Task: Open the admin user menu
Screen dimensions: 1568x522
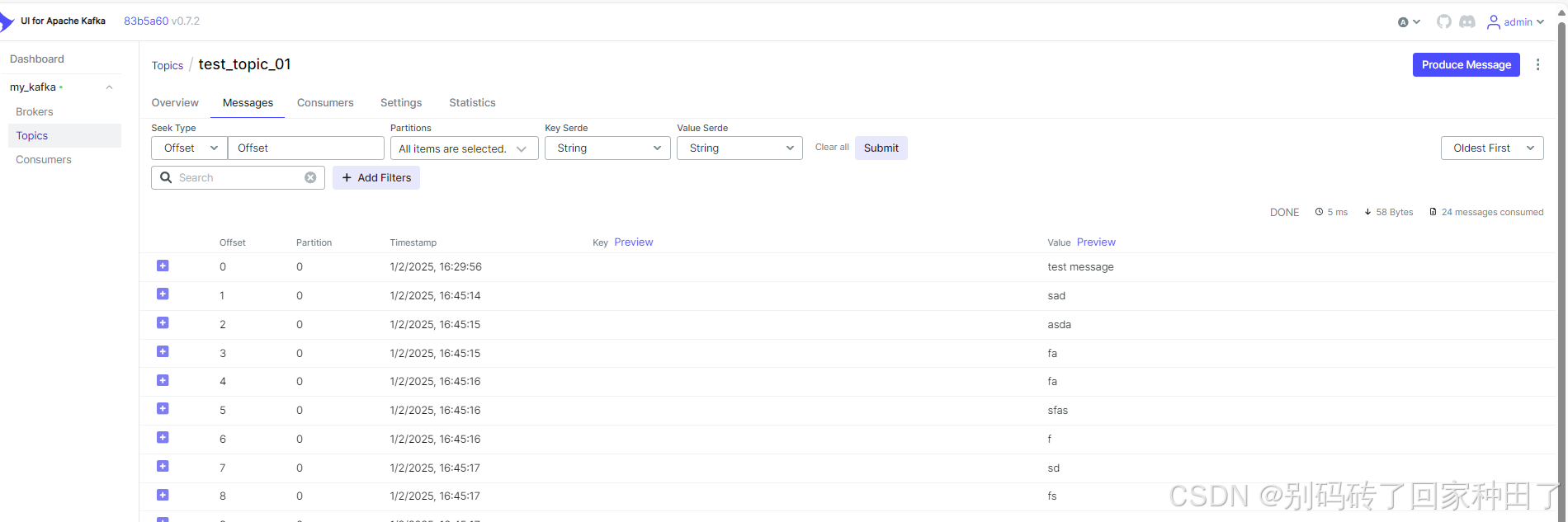Action: pyautogui.click(x=1515, y=22)
